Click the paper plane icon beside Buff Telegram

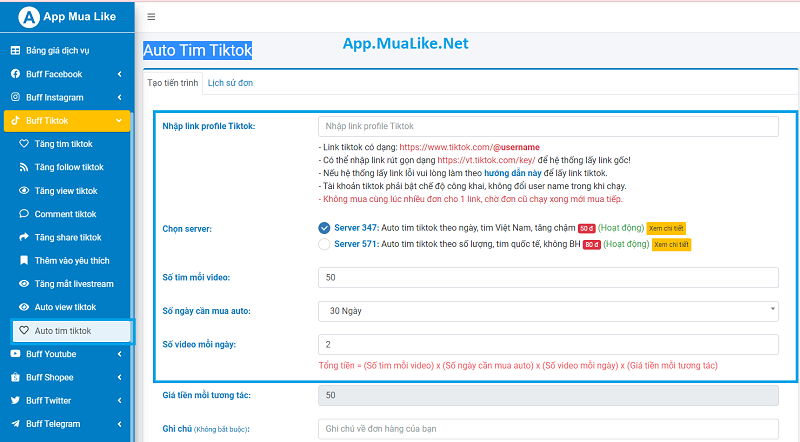click(15, 424)
